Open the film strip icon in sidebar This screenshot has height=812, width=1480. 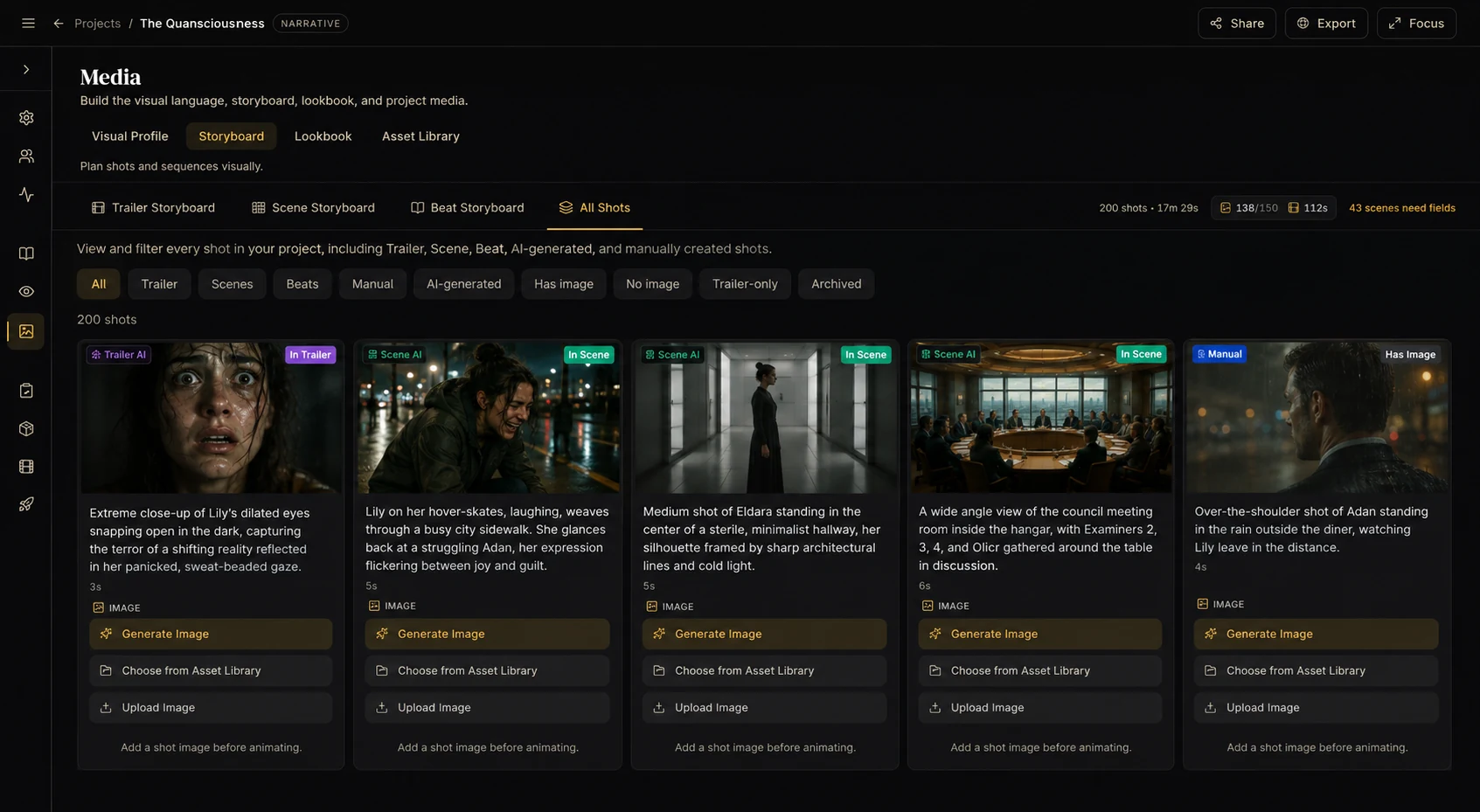(26, 467)
